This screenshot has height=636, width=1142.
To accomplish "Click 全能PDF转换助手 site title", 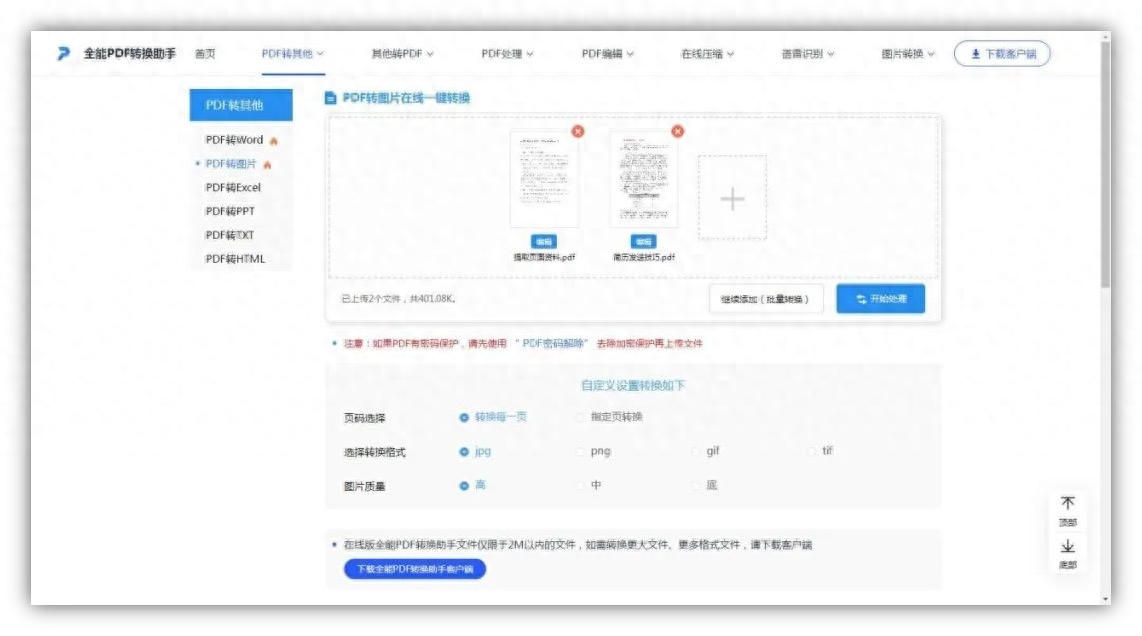I will point(130,53).
